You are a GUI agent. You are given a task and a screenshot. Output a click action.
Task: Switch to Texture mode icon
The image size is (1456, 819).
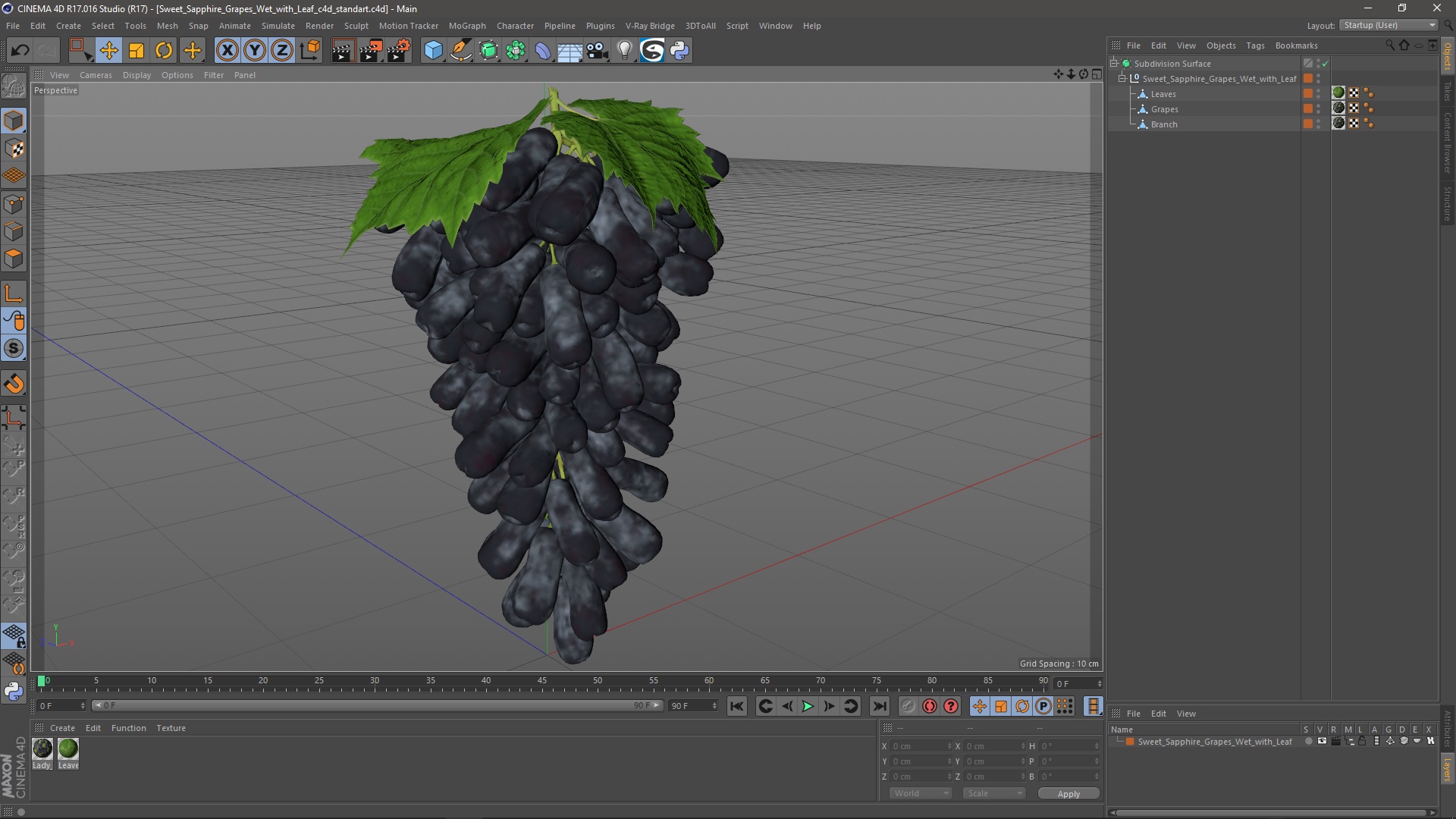[x=14, y=149]
